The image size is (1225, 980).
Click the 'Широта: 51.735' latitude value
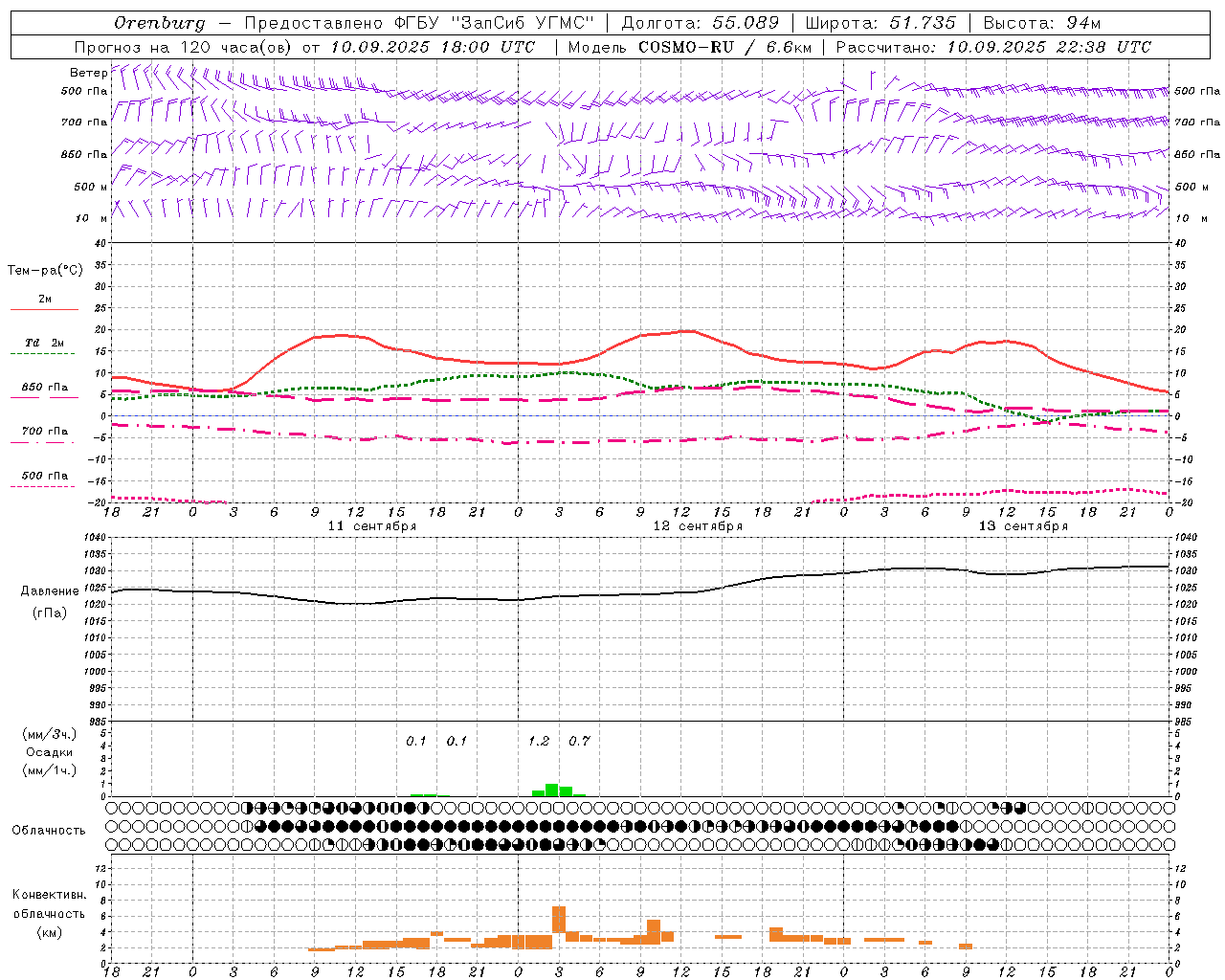880,22
